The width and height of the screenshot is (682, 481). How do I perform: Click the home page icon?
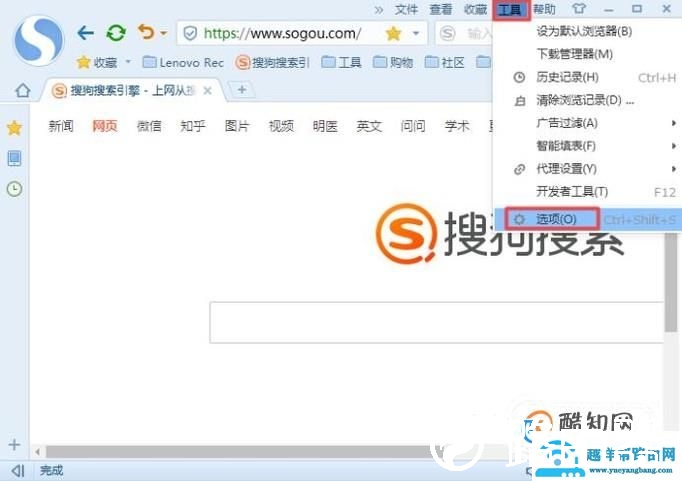coord(23,90)
